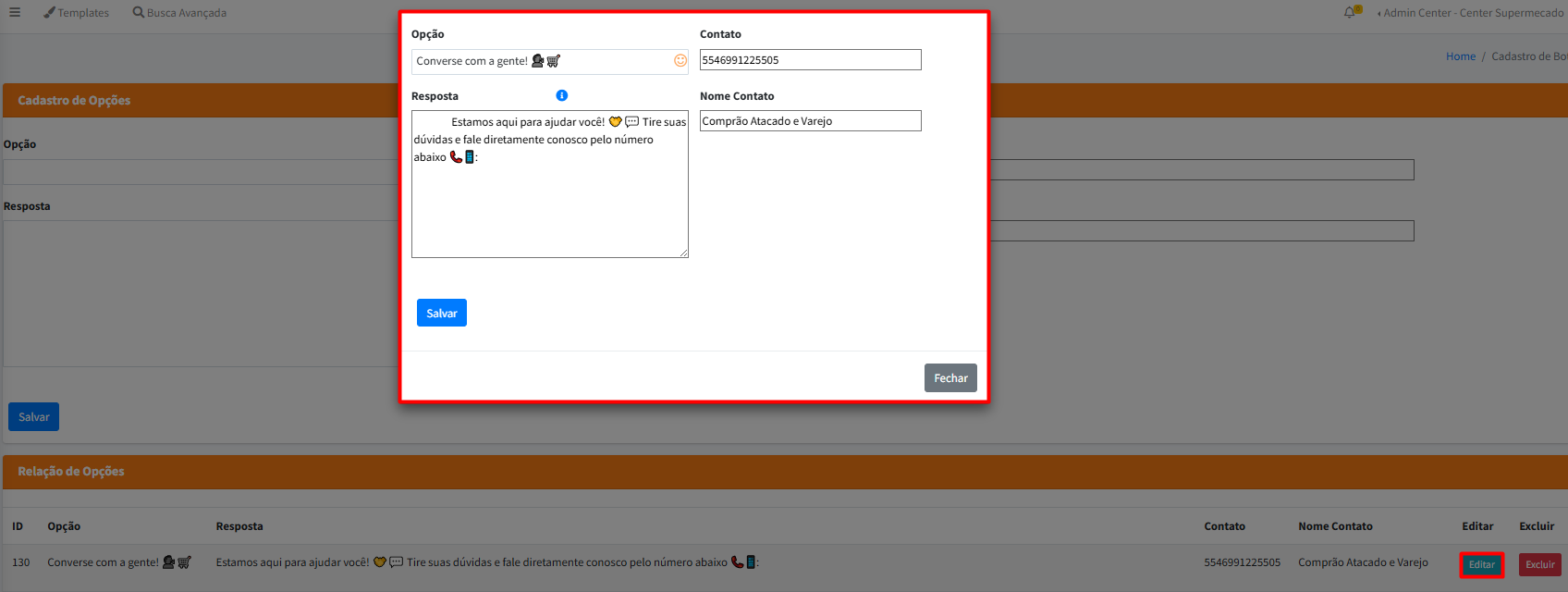
Task: Click the background form Salvar button
Action: point(33,417)
